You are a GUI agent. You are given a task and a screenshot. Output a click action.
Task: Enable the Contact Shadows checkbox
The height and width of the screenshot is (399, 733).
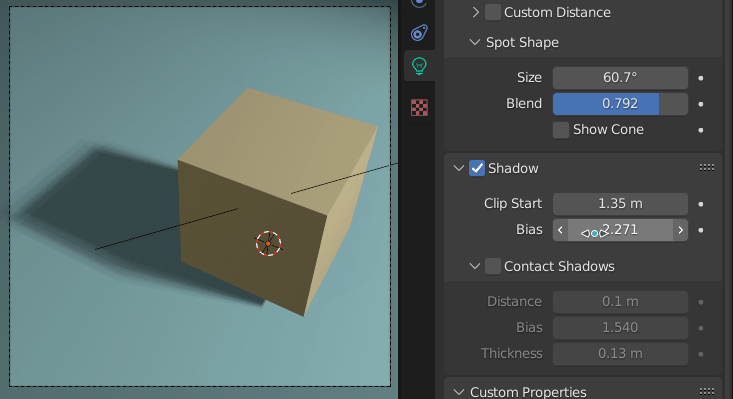(493, 266)
